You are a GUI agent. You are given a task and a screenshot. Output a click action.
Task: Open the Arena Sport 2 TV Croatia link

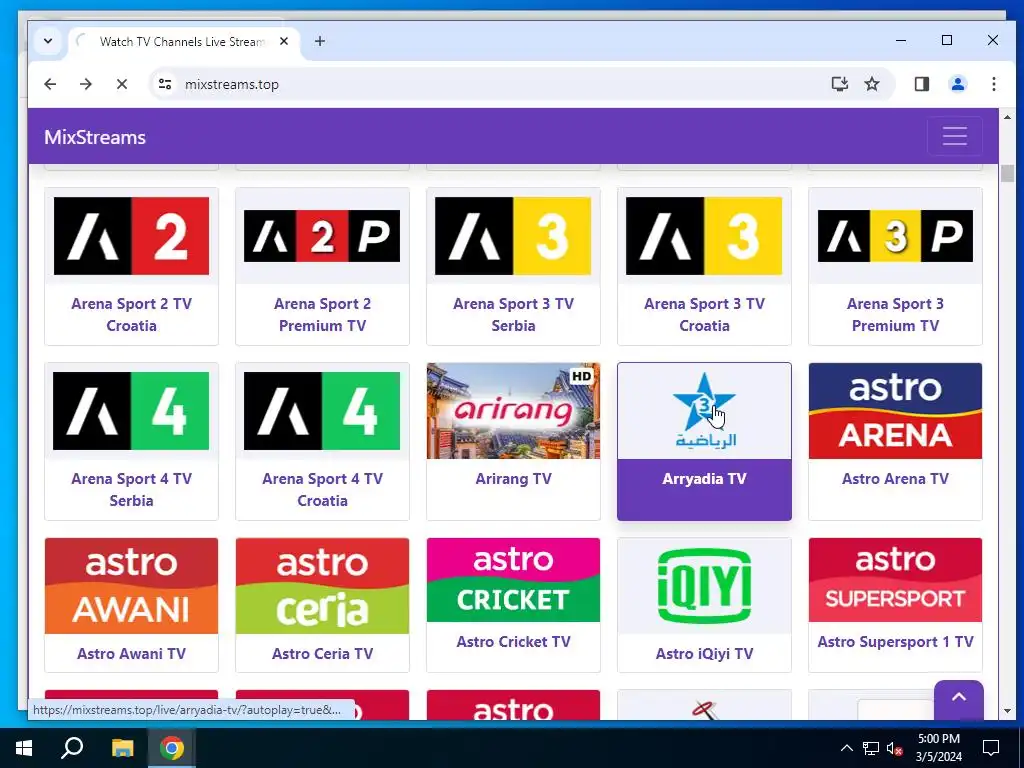pyautogui.click(x=131, y=315)
